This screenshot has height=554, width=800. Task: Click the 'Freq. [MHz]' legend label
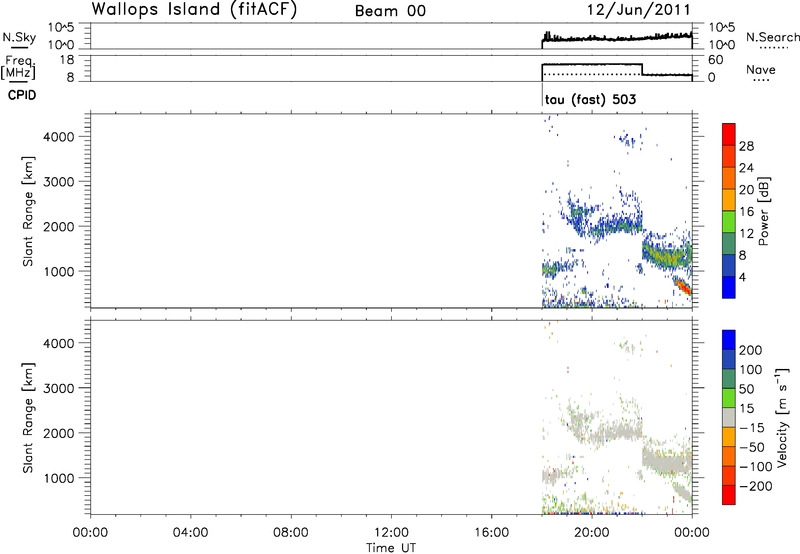tap(19, 67)
